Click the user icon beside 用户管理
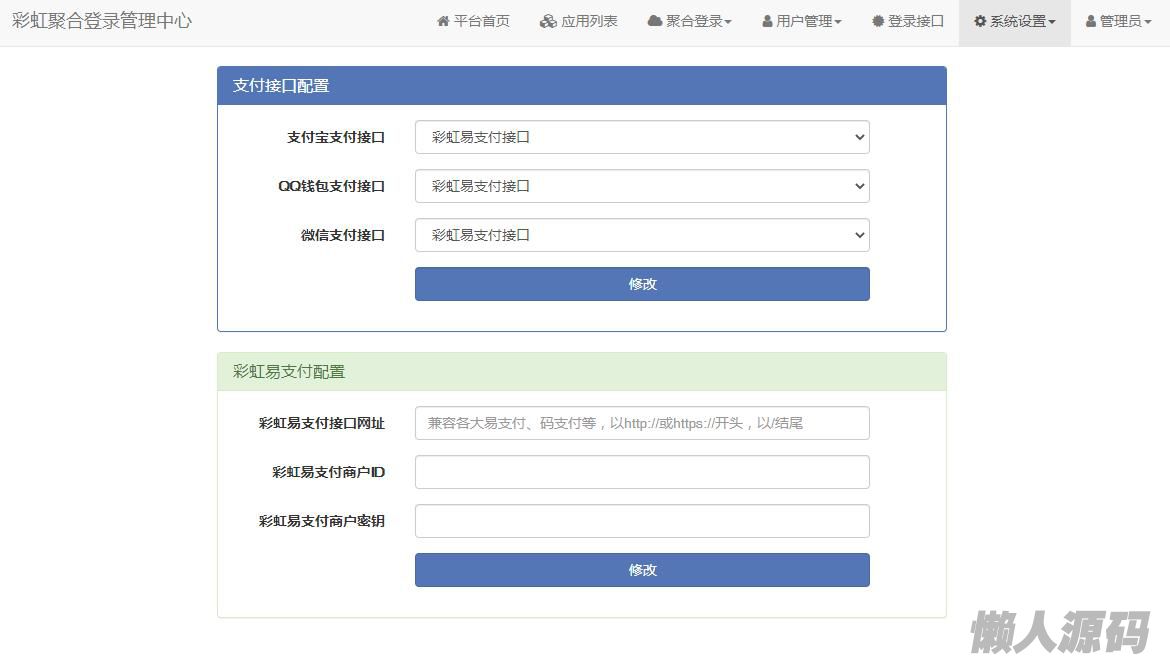This screenshot has height=667, width=1170. pos(767,21)
